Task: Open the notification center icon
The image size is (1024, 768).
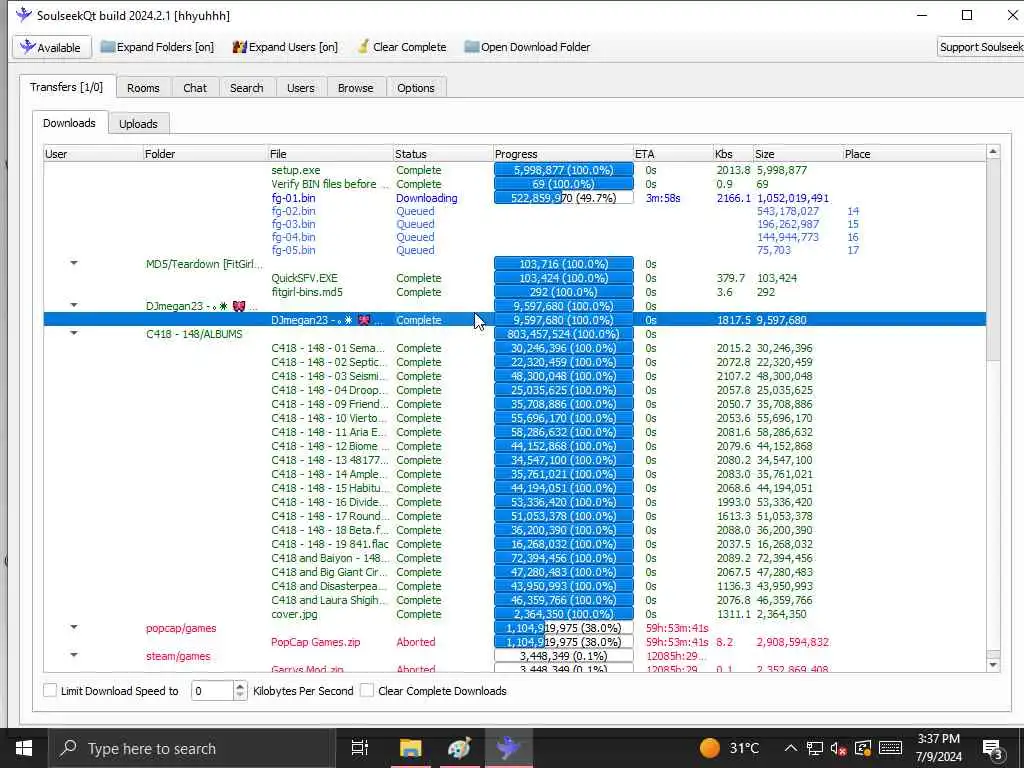Action: click(993, 749)
